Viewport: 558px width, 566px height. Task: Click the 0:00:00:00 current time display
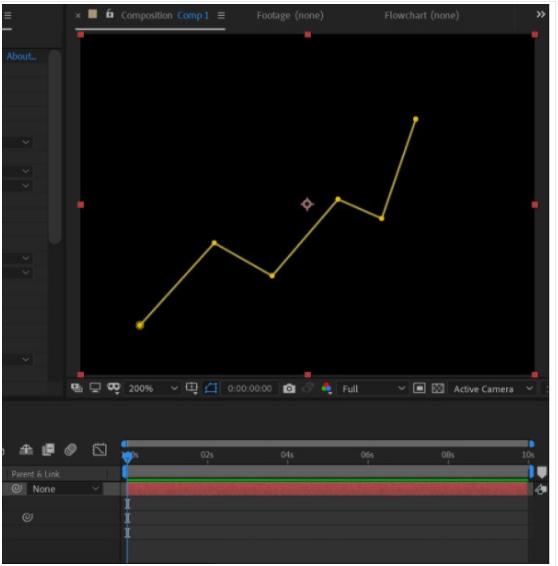click(x=250, y=388)
